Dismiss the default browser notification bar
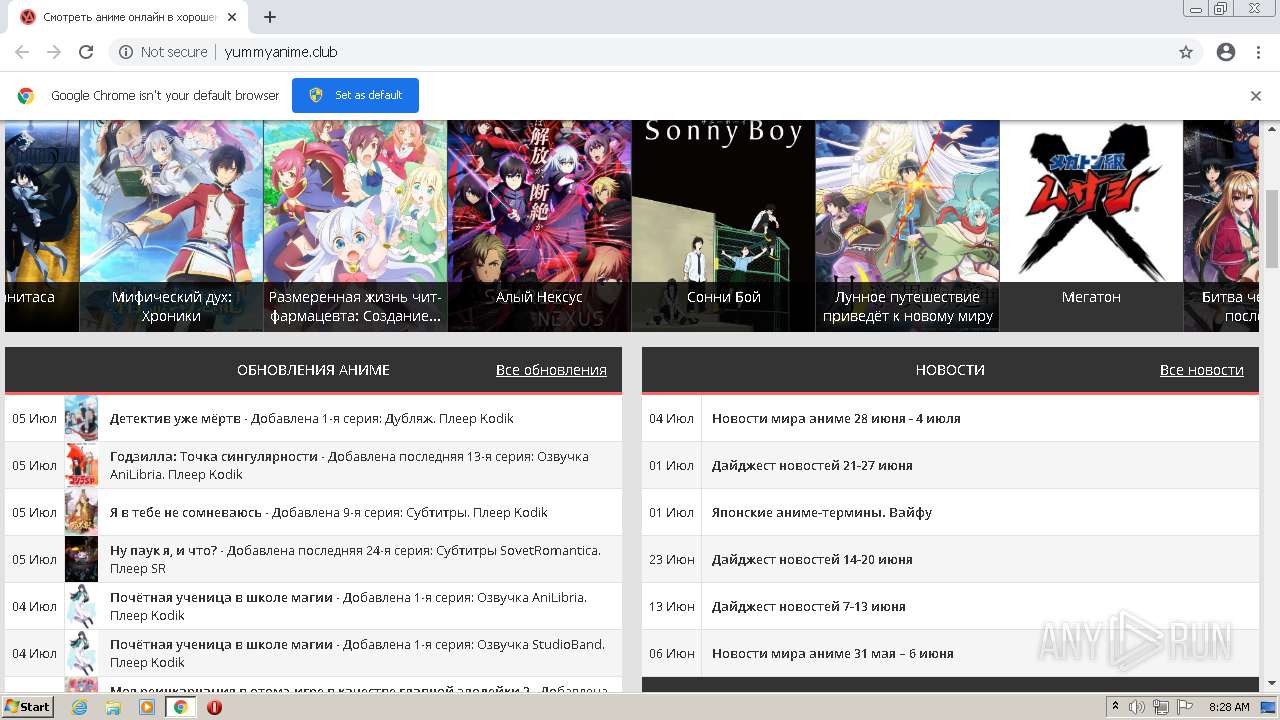The width and height of the screenshot is (1280, 720). coord(1256,96)
